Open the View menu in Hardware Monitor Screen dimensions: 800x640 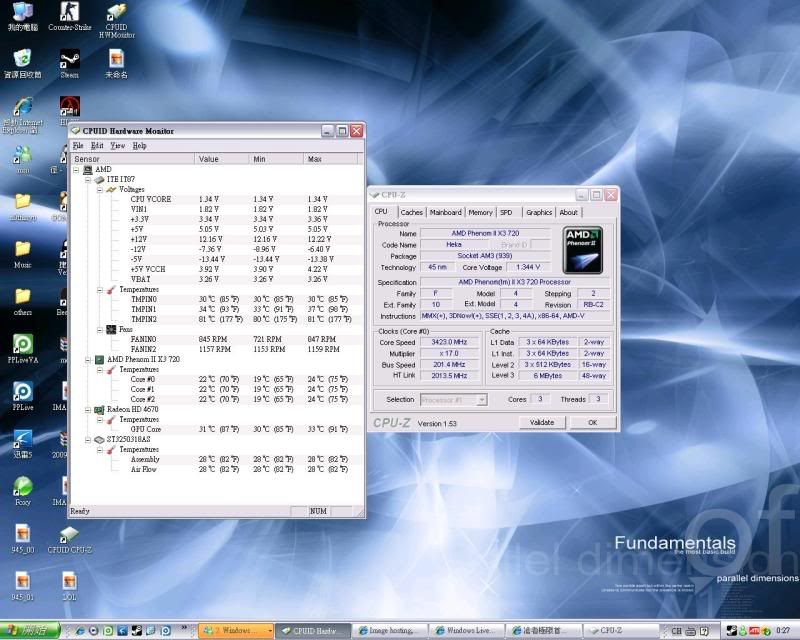pos(117,146)
